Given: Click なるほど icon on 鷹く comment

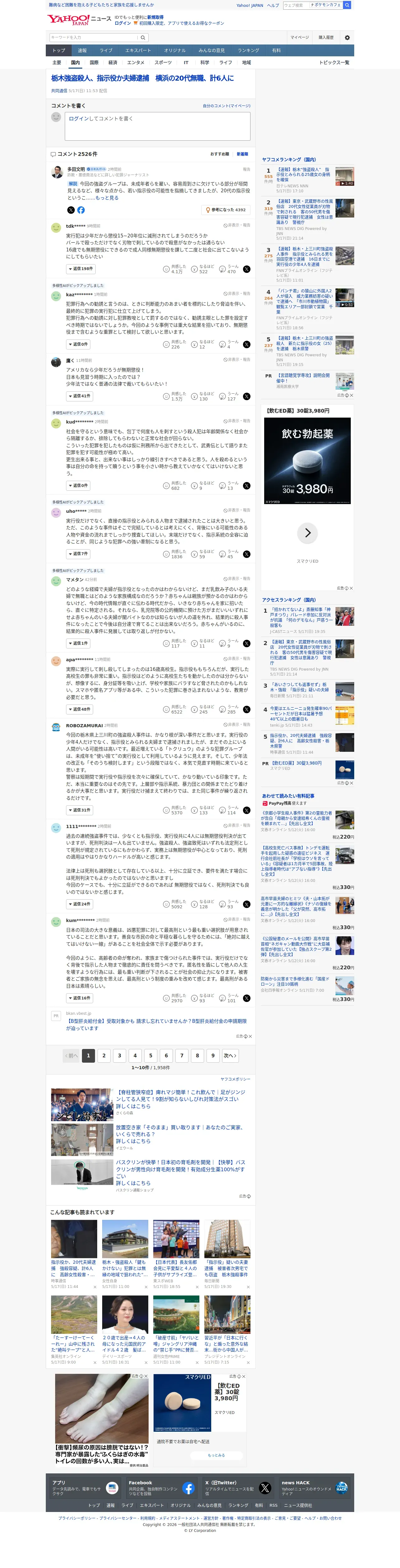Looking at the screenshot, I should (x=194, y=396).
